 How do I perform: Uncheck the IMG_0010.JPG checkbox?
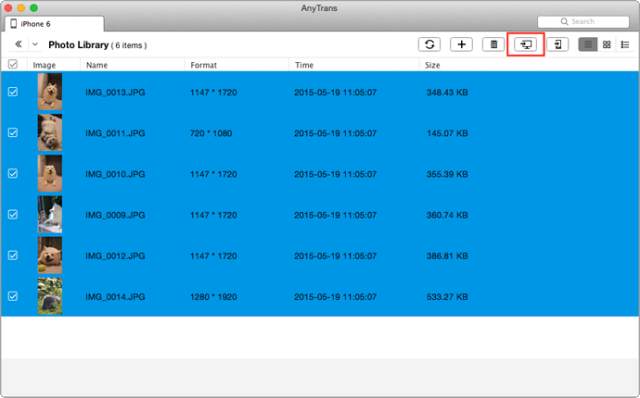coord(13,173)
